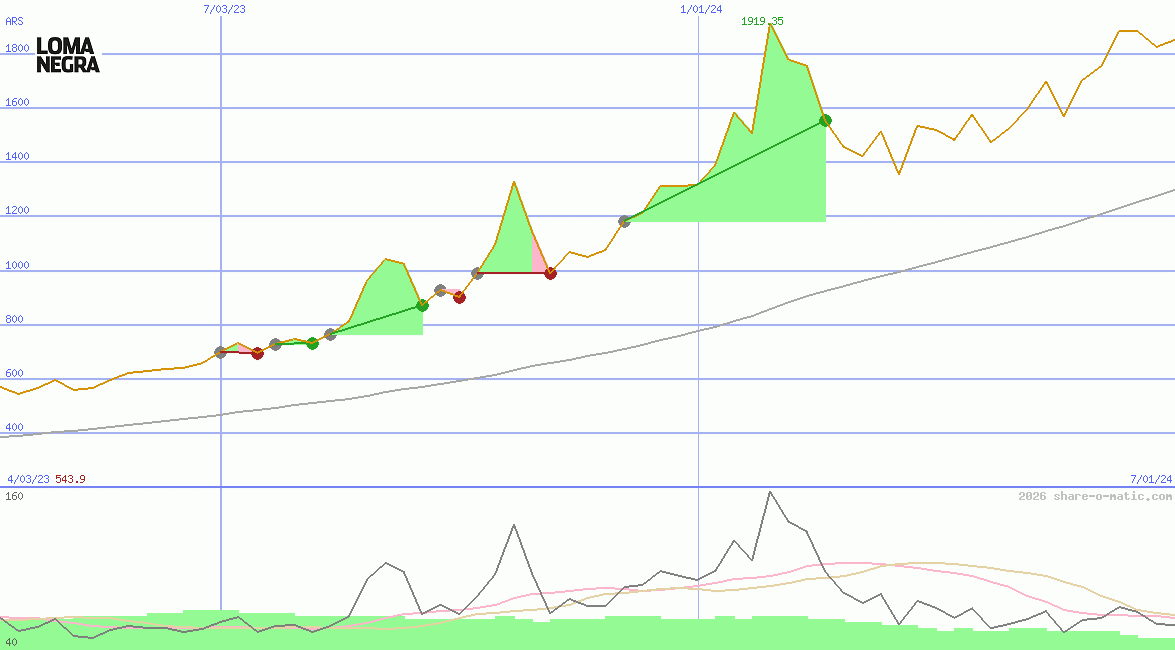Click the red exit marker near 1000
This screenshot has height=650, width=1175.
(x=550, y=273)
